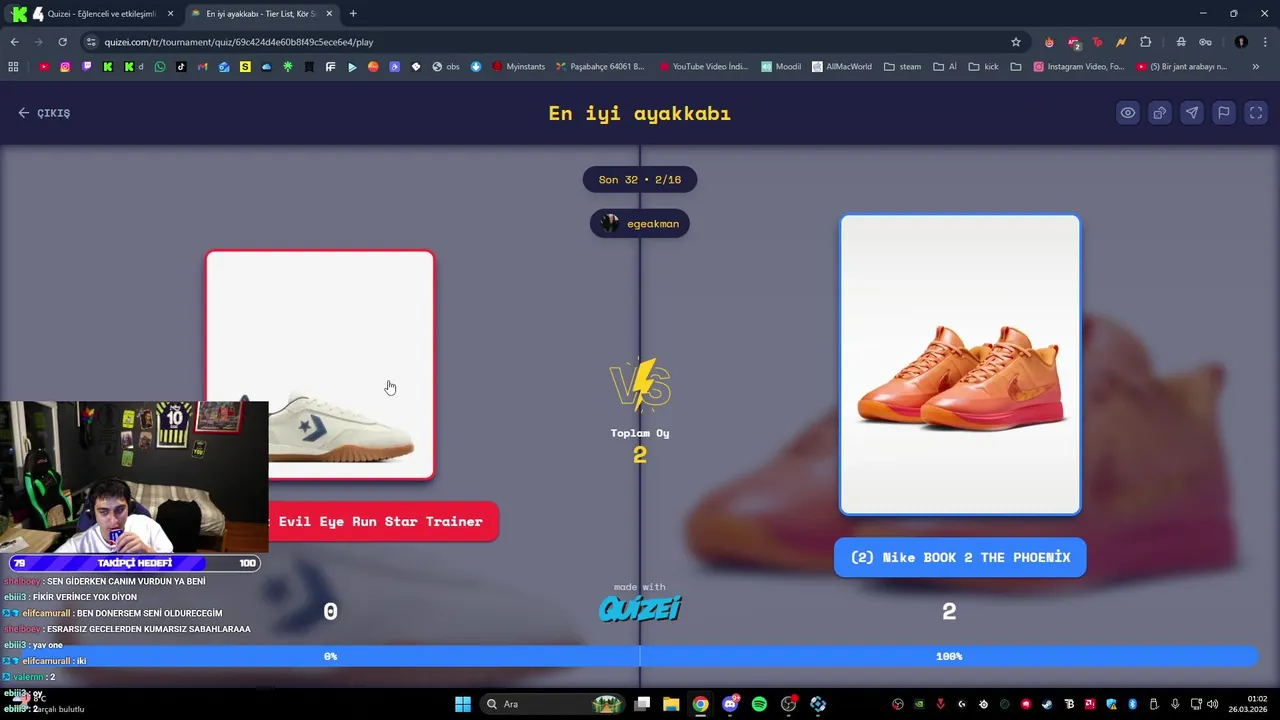The width and height of the screenshot is (1280, 720).
Task: Switch to Chrome on the taskbar
Action: coord(701,704)
